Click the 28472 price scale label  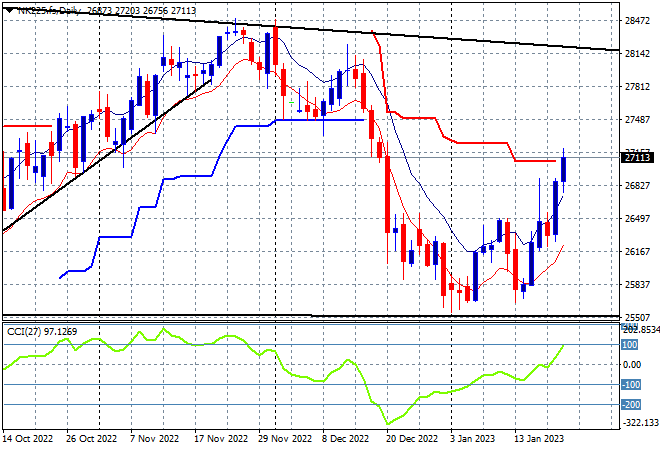(x=637, y=21)
